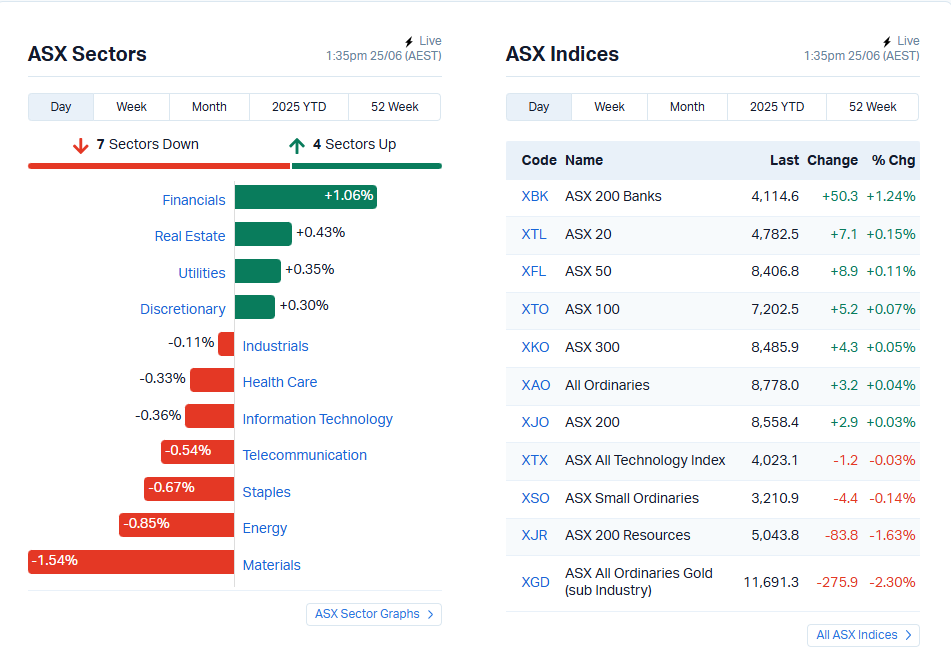The width and height of the screenshot is (951, 670).
Task: Click the All ASX Indices button
Action: tap(863, 635)
